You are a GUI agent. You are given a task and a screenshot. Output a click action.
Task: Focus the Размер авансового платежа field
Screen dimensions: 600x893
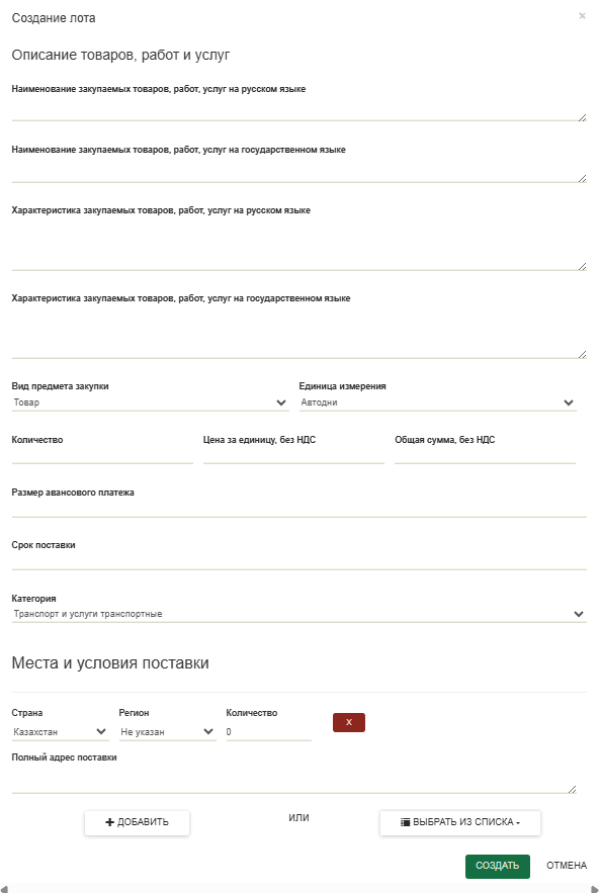298,508
